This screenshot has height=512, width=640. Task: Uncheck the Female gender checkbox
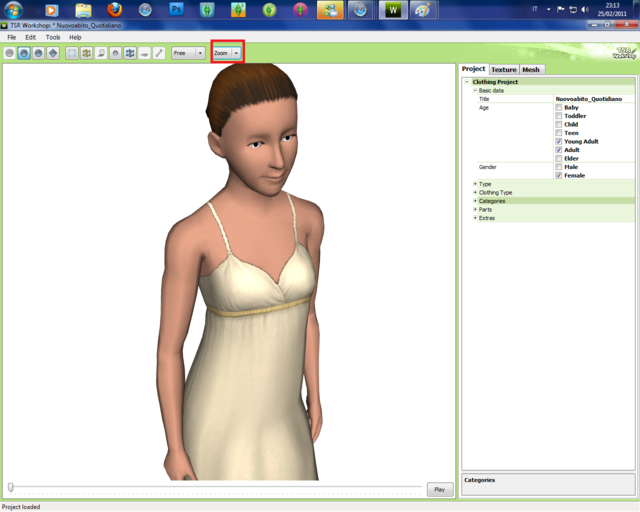[x=559, y=176]
